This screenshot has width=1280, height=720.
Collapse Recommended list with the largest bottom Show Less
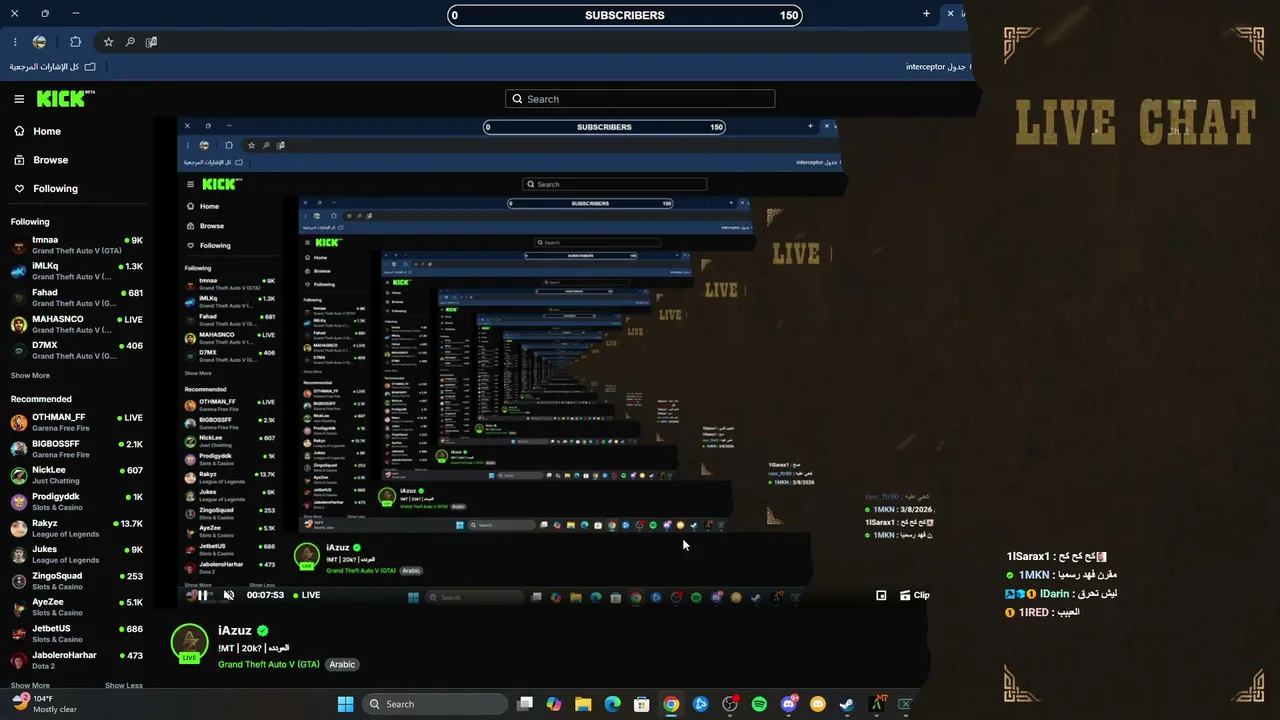coord(124,686)
